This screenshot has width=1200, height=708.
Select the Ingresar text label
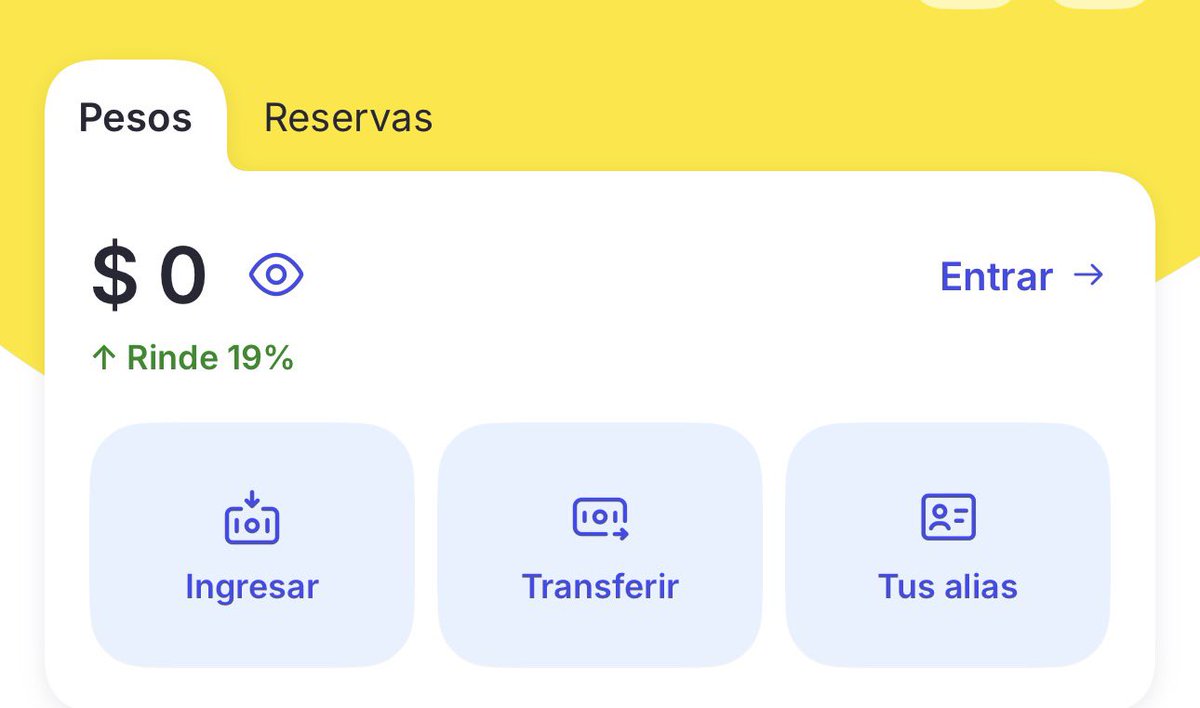click(x=252, y=586)
